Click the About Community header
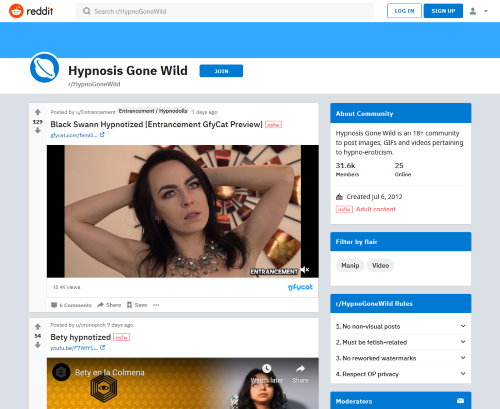 [x=401, y=113]
